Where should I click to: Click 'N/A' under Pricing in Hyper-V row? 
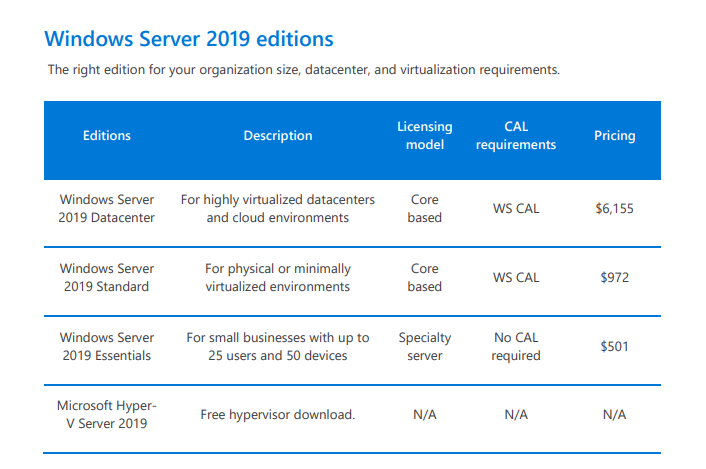615,414
